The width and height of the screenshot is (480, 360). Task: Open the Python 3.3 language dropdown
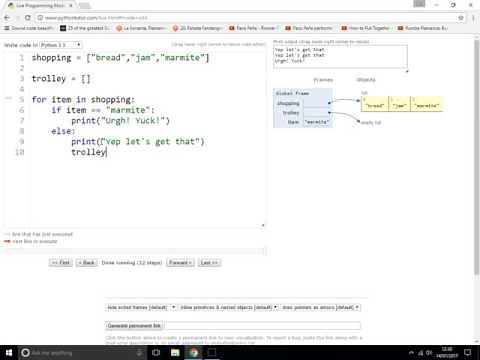point(60,45)
